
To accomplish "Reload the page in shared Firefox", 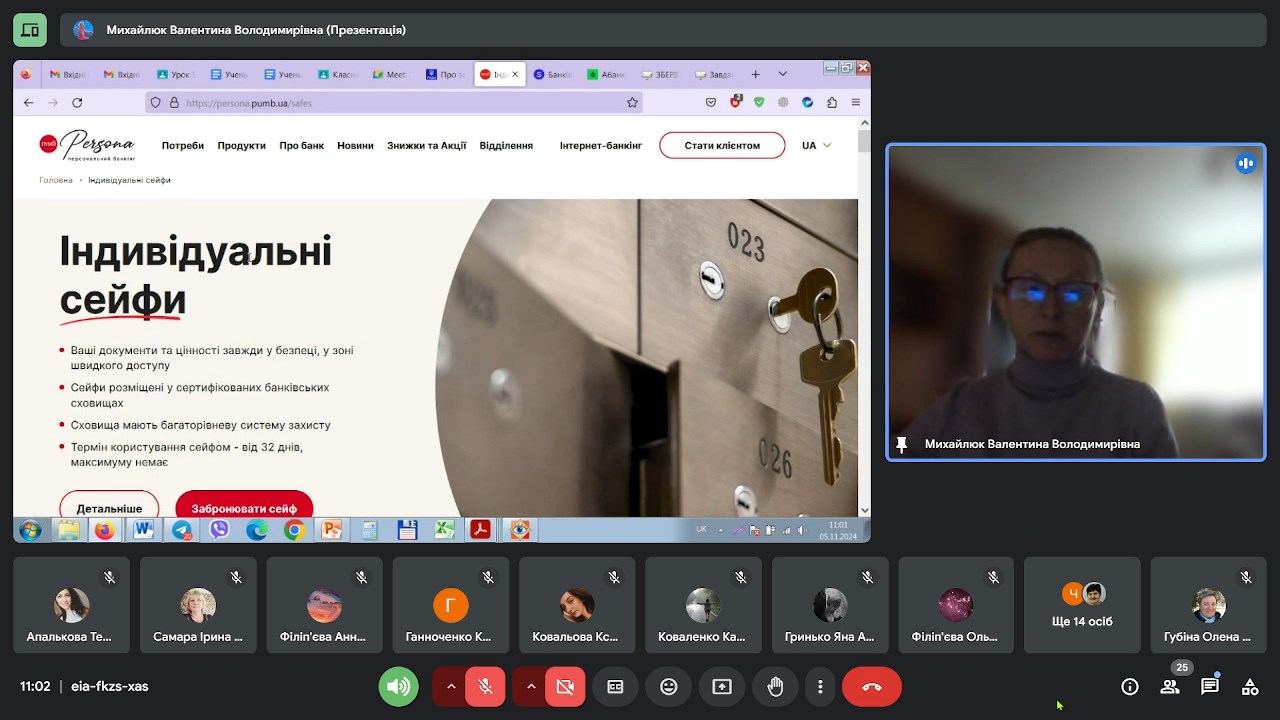I will click(77, 102).
